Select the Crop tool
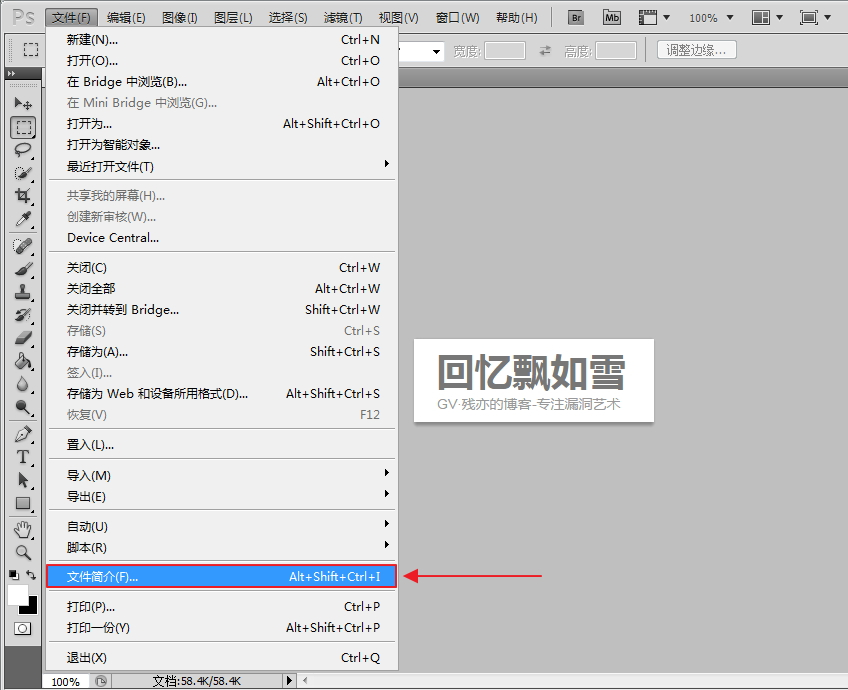This screenshot has width=848, height=690. click(23, 196)
